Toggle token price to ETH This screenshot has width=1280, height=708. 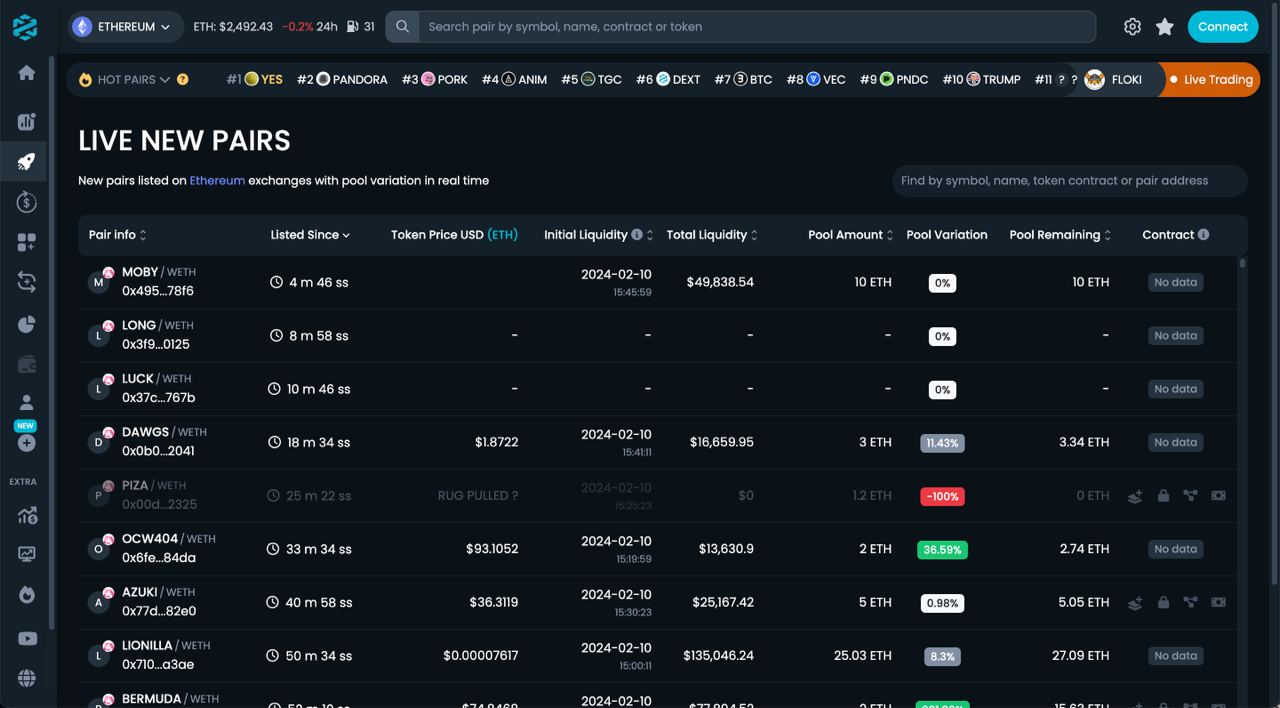pos(502,235)
